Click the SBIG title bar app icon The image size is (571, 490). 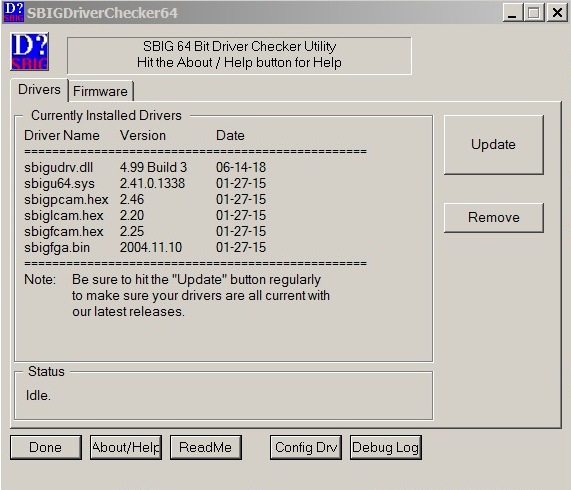tap(13, 12)
